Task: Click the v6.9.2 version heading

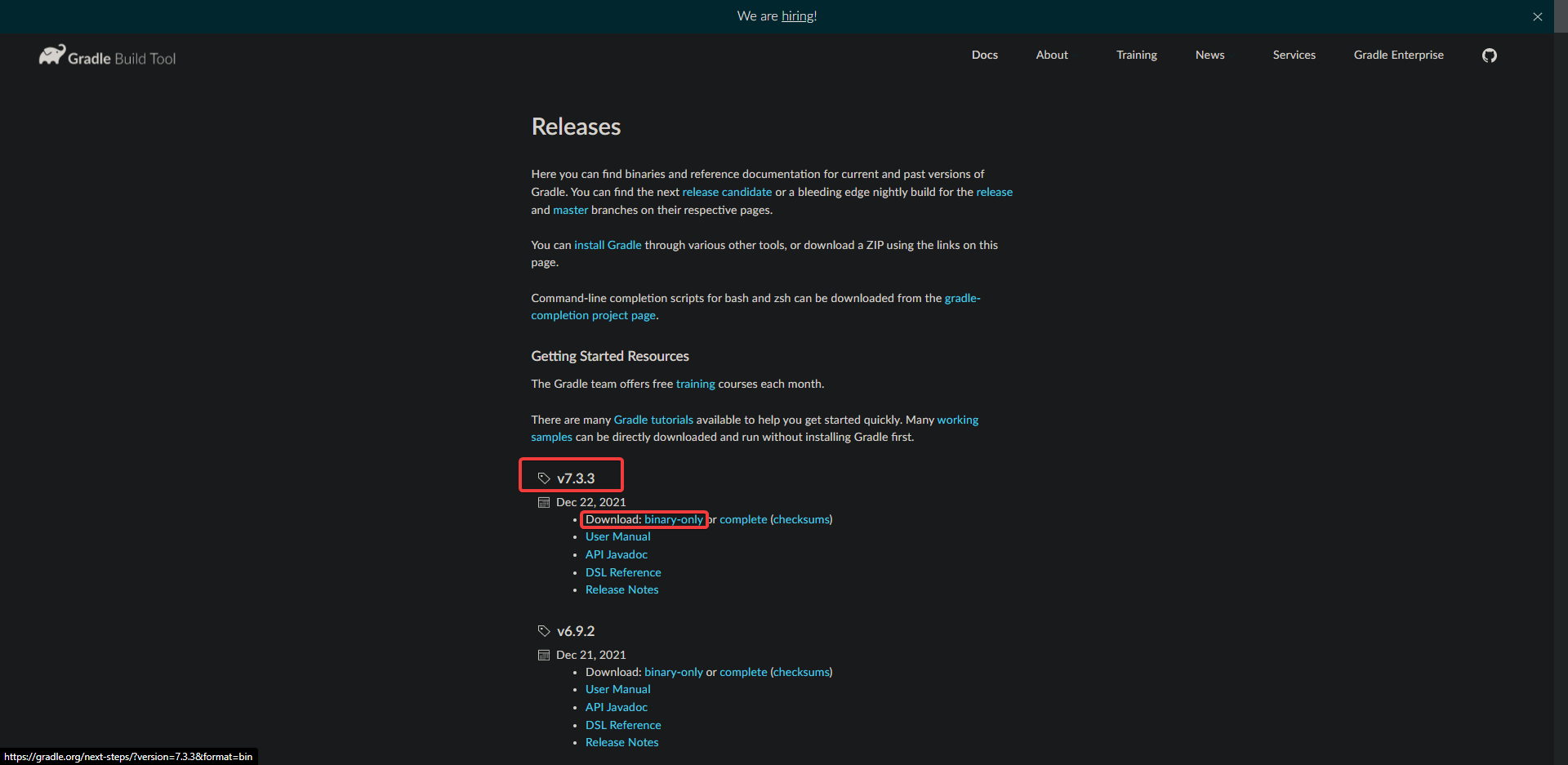Action: pos(576,631)
